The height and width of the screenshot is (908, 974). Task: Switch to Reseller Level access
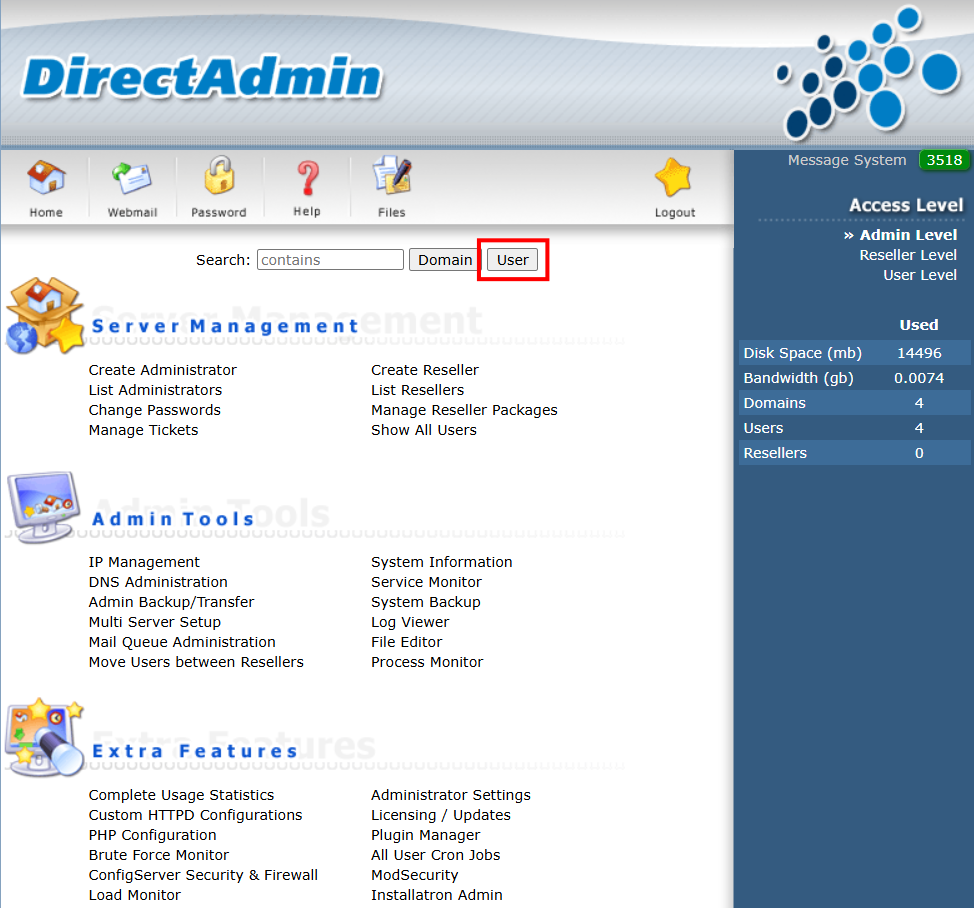pyautogui.click(x=908, y=255)
